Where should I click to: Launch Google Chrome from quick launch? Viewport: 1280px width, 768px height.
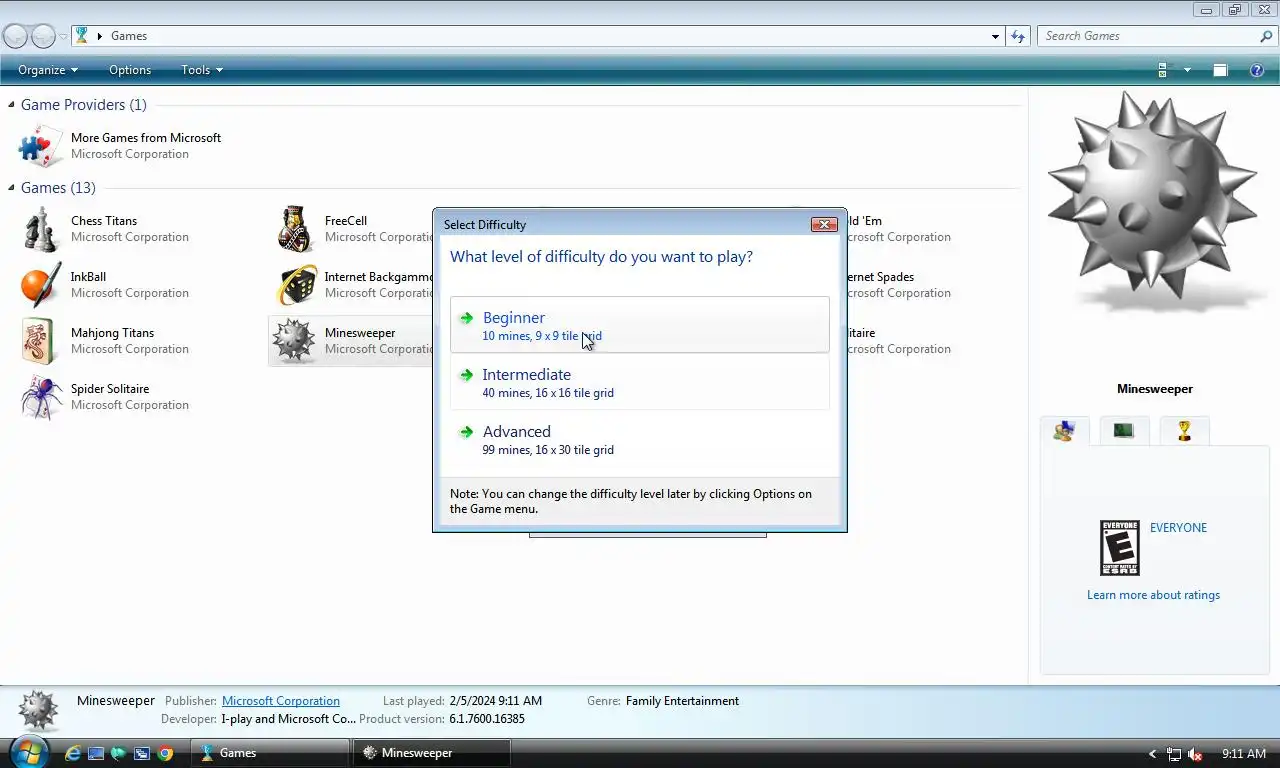pyautogui.click(x=166, y=753)
